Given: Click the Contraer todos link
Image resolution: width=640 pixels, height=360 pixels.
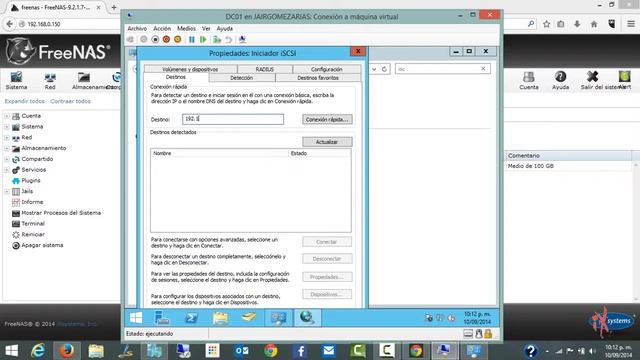Looking at the screenshot, I should pyautogui.click(x=70, y=101).
